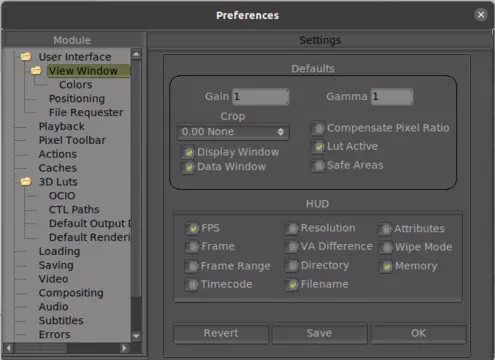Click the module list scroll-up arrow
This screenshot has height=360, width=495.
(x=136, y=54)
